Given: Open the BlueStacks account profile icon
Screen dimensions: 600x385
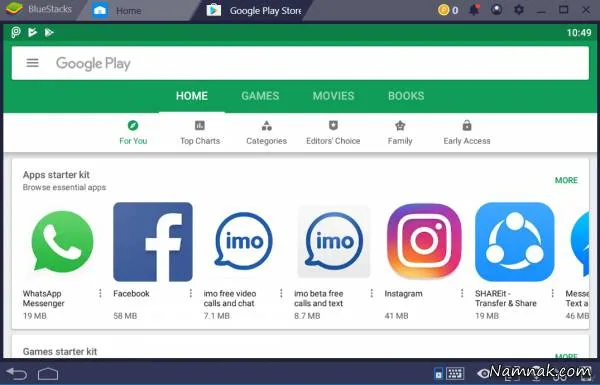Looking at the screenshot, I should [x=497, y=10].
